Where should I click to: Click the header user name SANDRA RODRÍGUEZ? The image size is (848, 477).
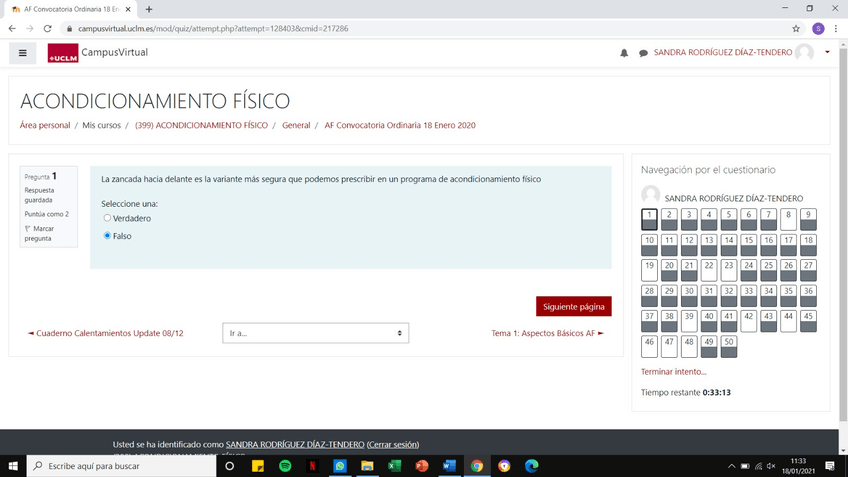723,52
